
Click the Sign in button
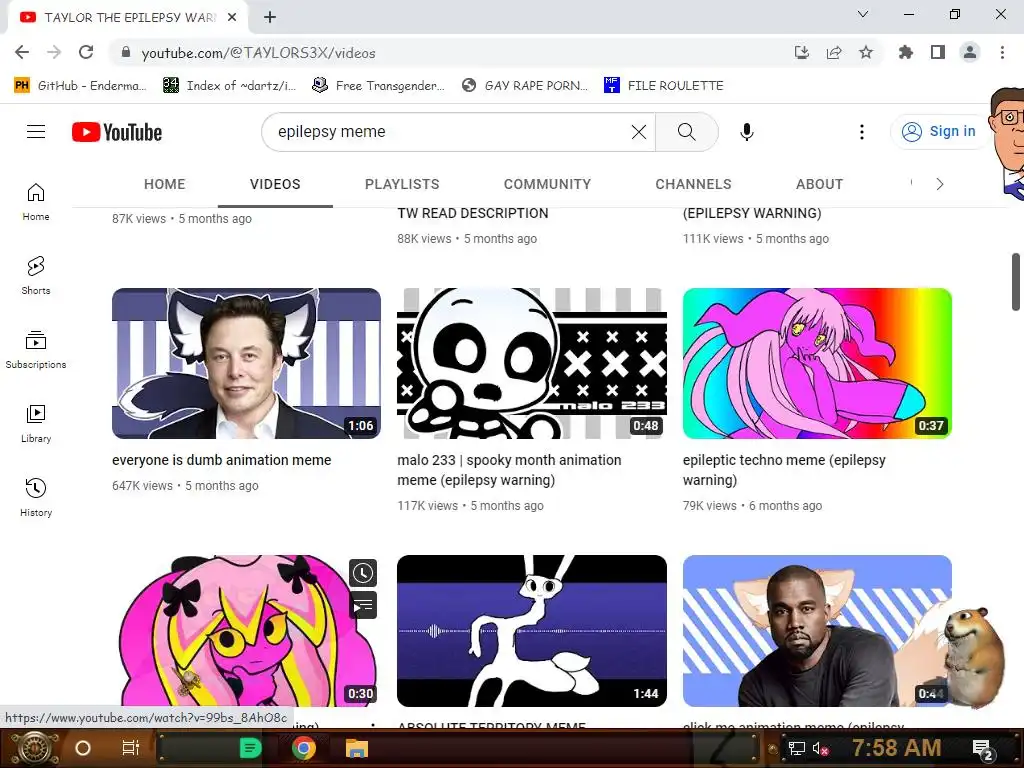[x=939, y=131]
